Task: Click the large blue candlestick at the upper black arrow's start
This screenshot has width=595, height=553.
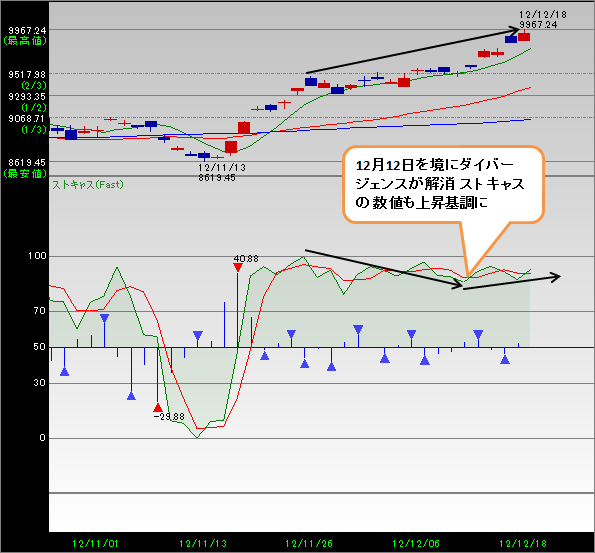Action: tap(311, 82)
